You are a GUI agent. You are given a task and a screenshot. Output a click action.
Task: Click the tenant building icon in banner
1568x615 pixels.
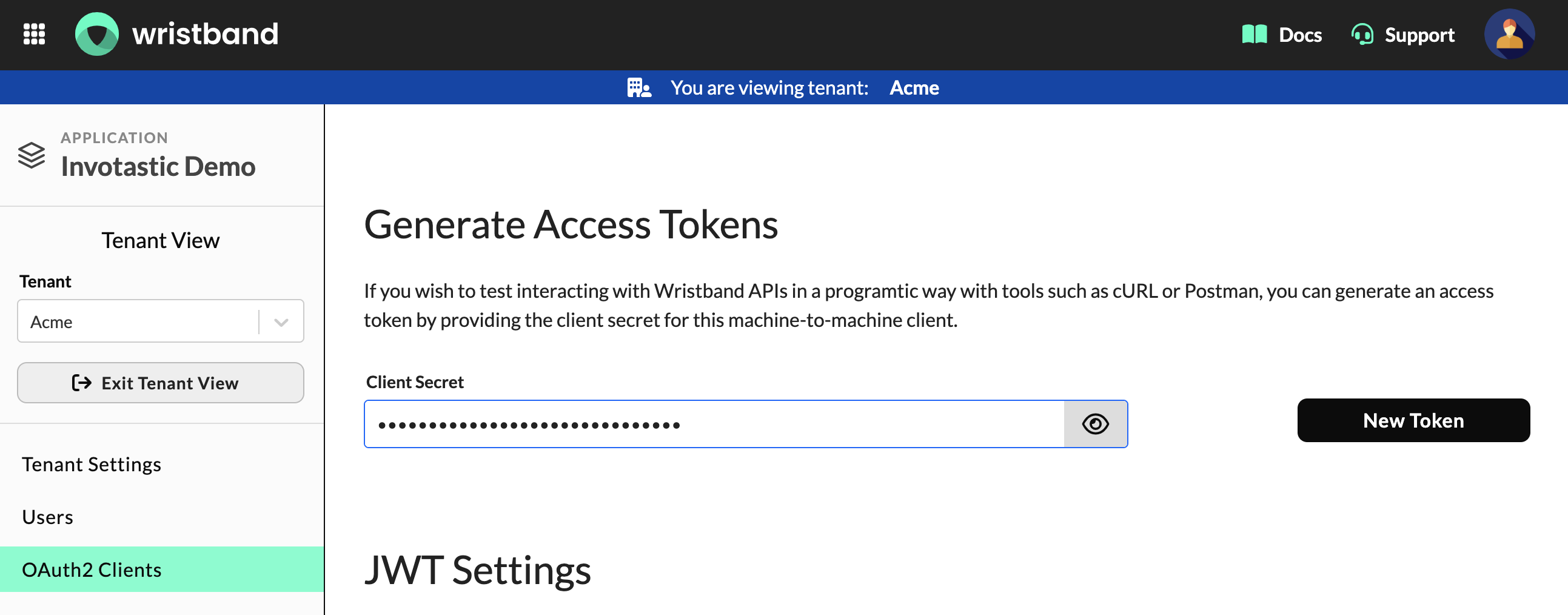639,88
